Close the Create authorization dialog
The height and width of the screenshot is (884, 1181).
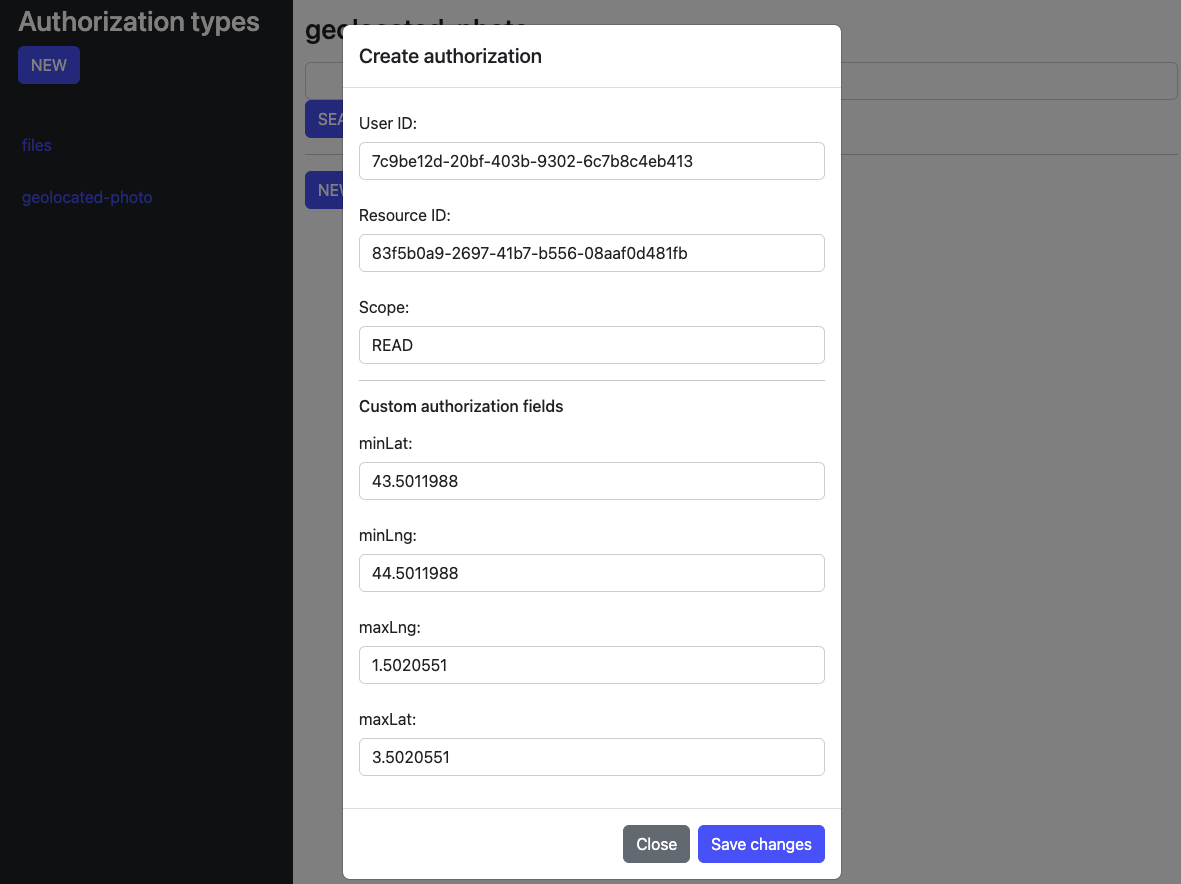pos(656,844)
